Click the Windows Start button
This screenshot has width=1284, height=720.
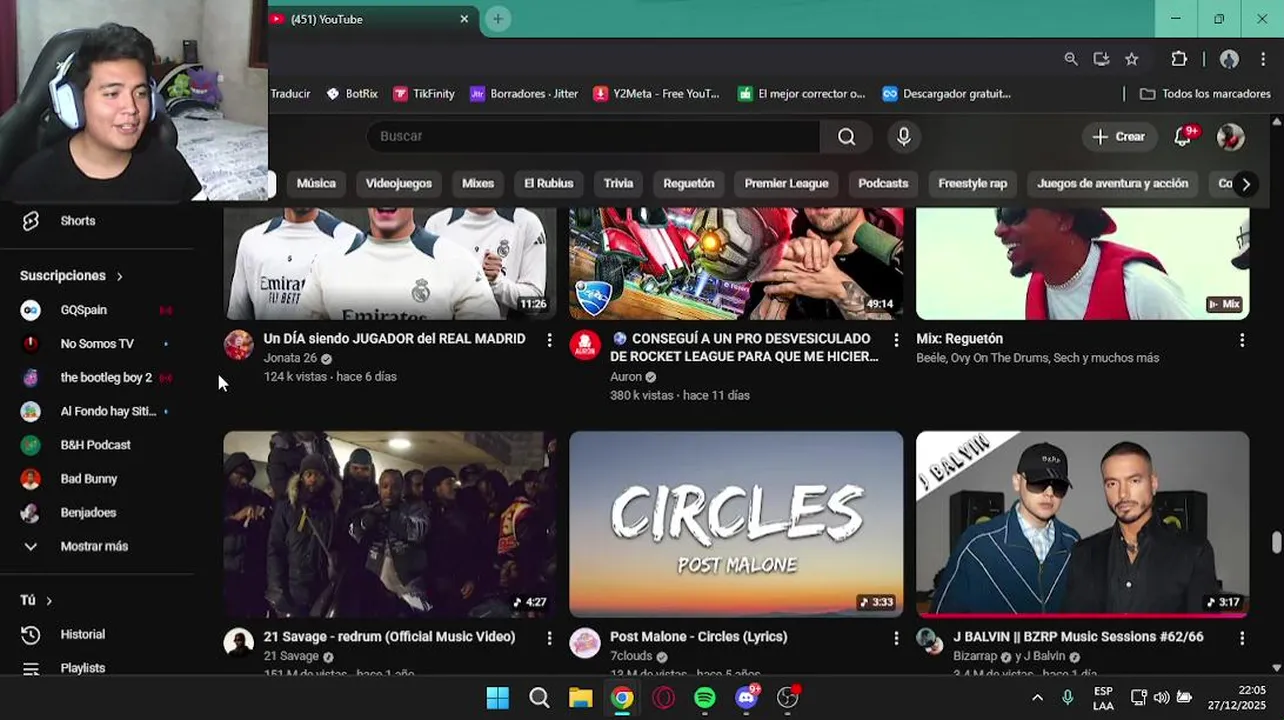pyautogui.click(x=497, y=698)
